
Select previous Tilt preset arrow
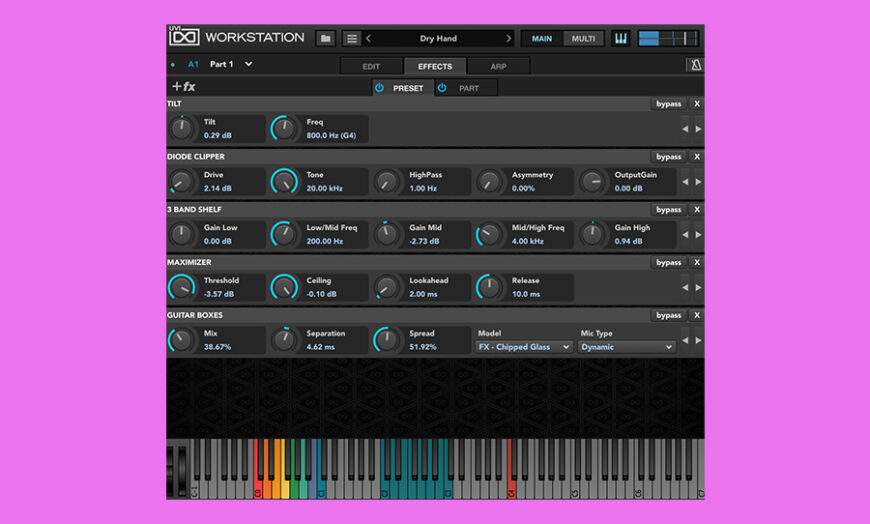coord(685,129)
